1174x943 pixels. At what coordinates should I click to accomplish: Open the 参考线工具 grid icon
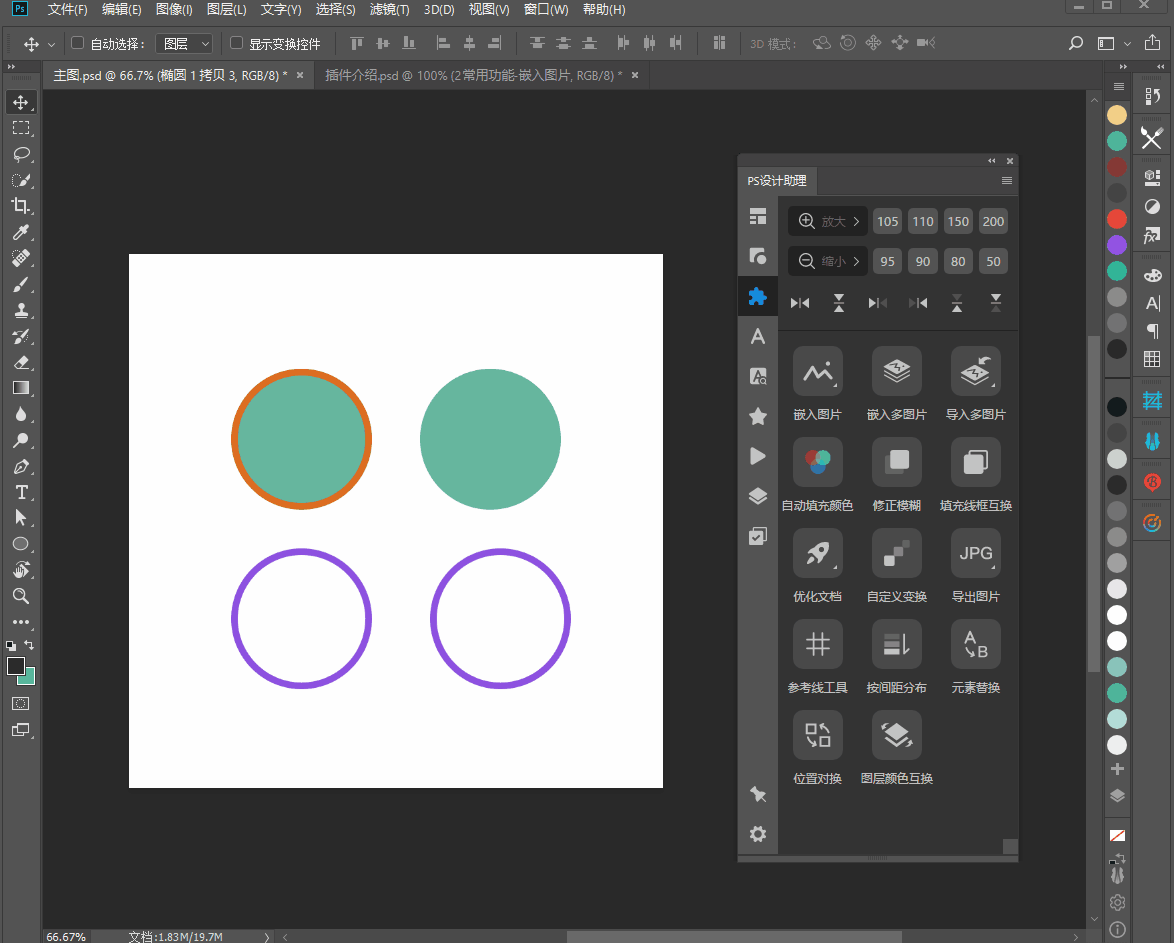[x=818, y=644]
